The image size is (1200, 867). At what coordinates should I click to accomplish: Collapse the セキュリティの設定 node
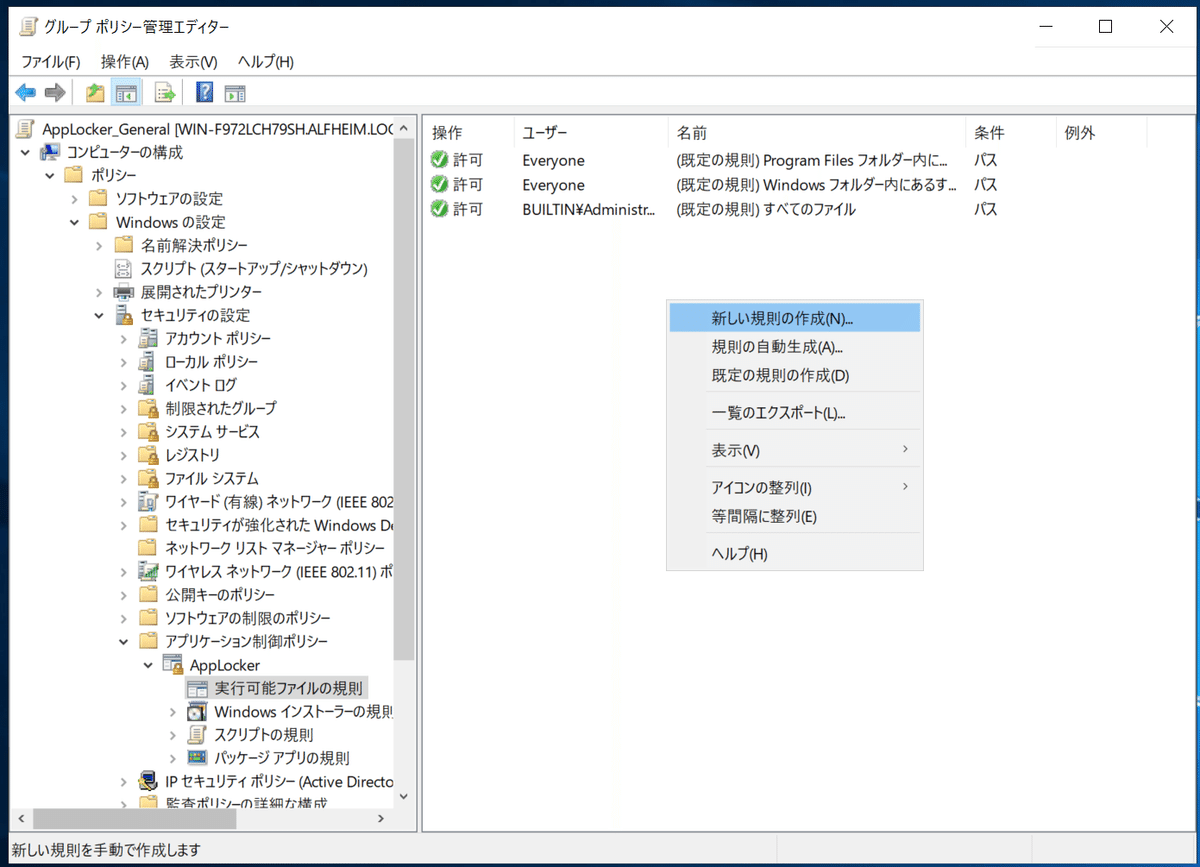tap(99, 315)
